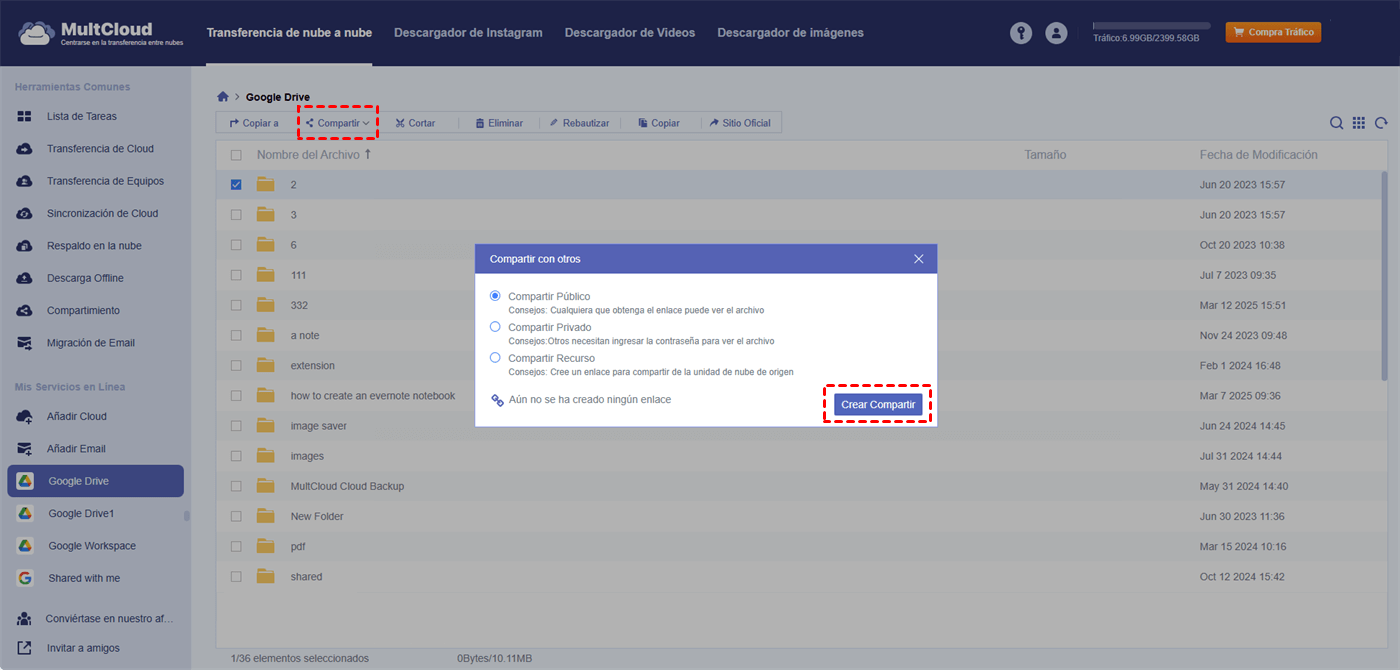Click the sidebar scrollbar handle
The height and width of the screenshot is (670, 1400).
(186, 516)
